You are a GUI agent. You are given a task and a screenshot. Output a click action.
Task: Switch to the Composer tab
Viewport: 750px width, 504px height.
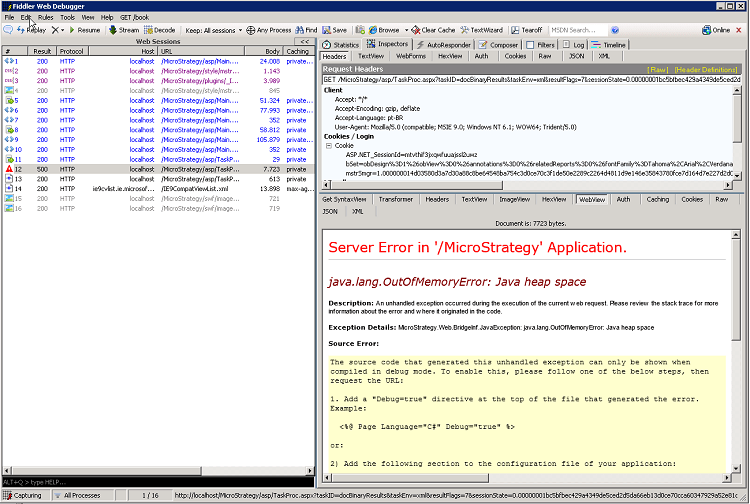pos(498,44)
